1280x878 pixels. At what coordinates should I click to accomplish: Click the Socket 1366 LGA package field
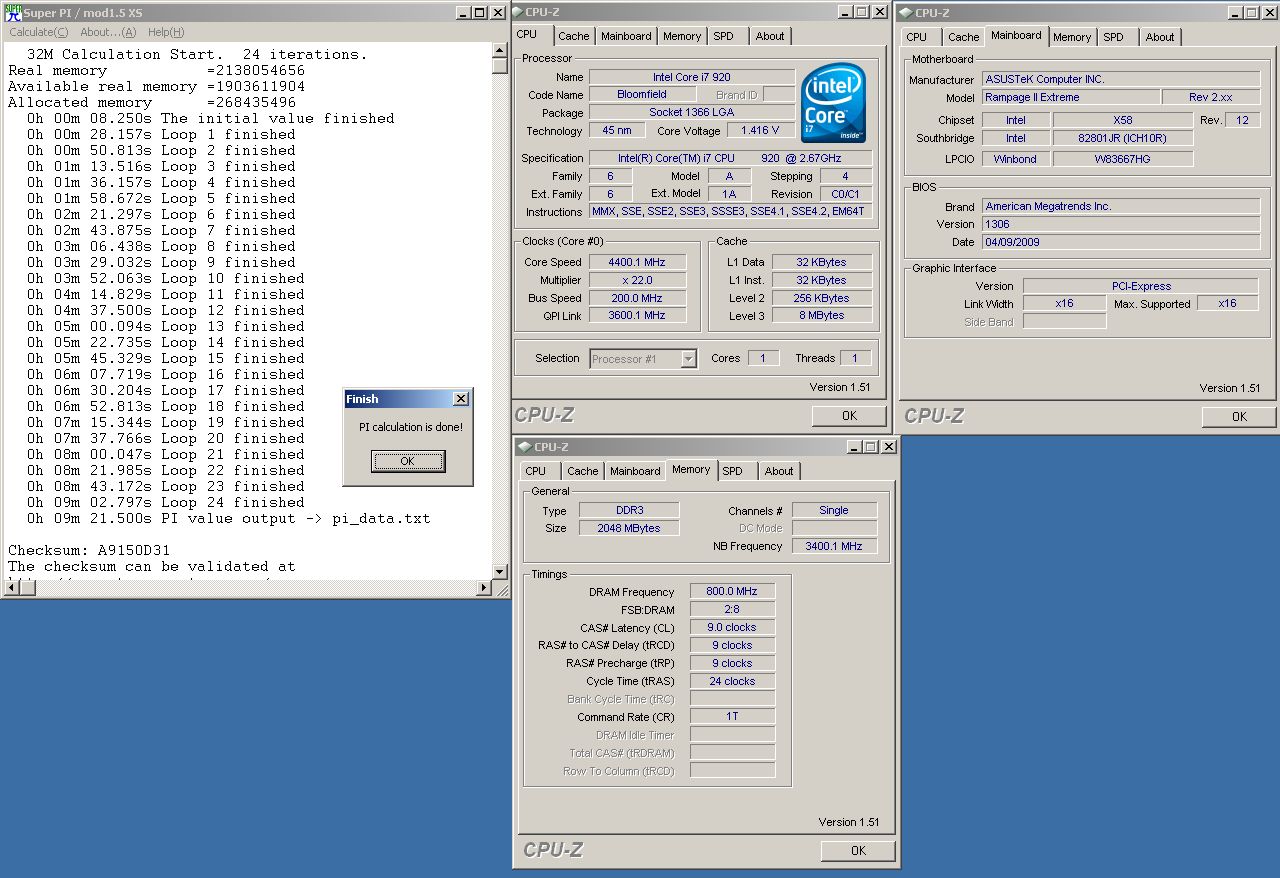(x=692, y=113)
